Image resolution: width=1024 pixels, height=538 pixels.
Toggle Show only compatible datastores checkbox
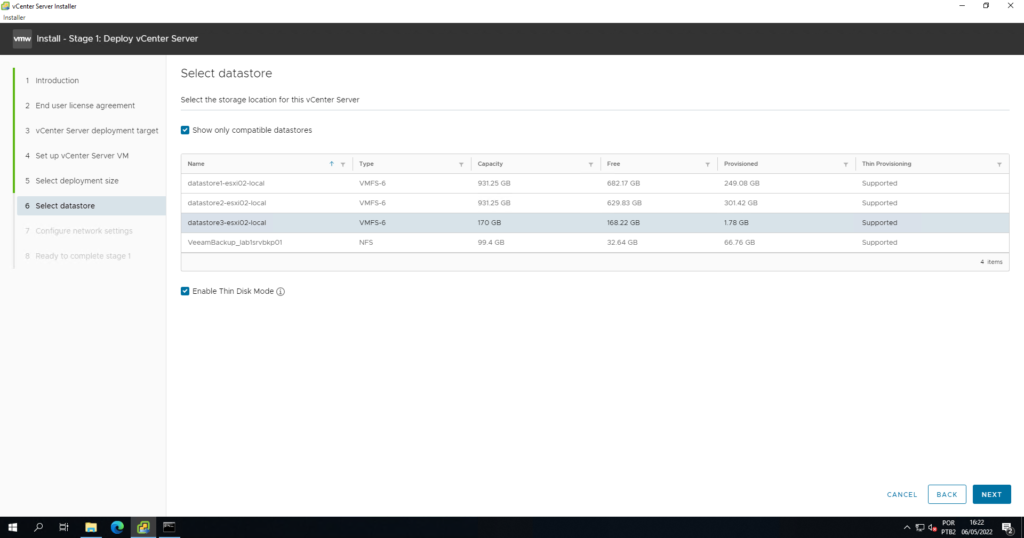(x=185, y=130)
